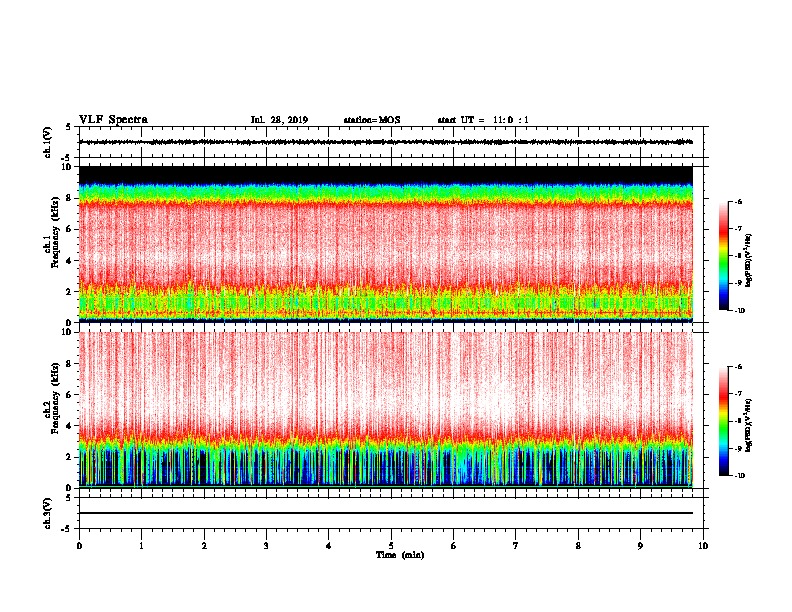Click the "8" frequency tick of ch.2 spectrogram

pos(70,364)
